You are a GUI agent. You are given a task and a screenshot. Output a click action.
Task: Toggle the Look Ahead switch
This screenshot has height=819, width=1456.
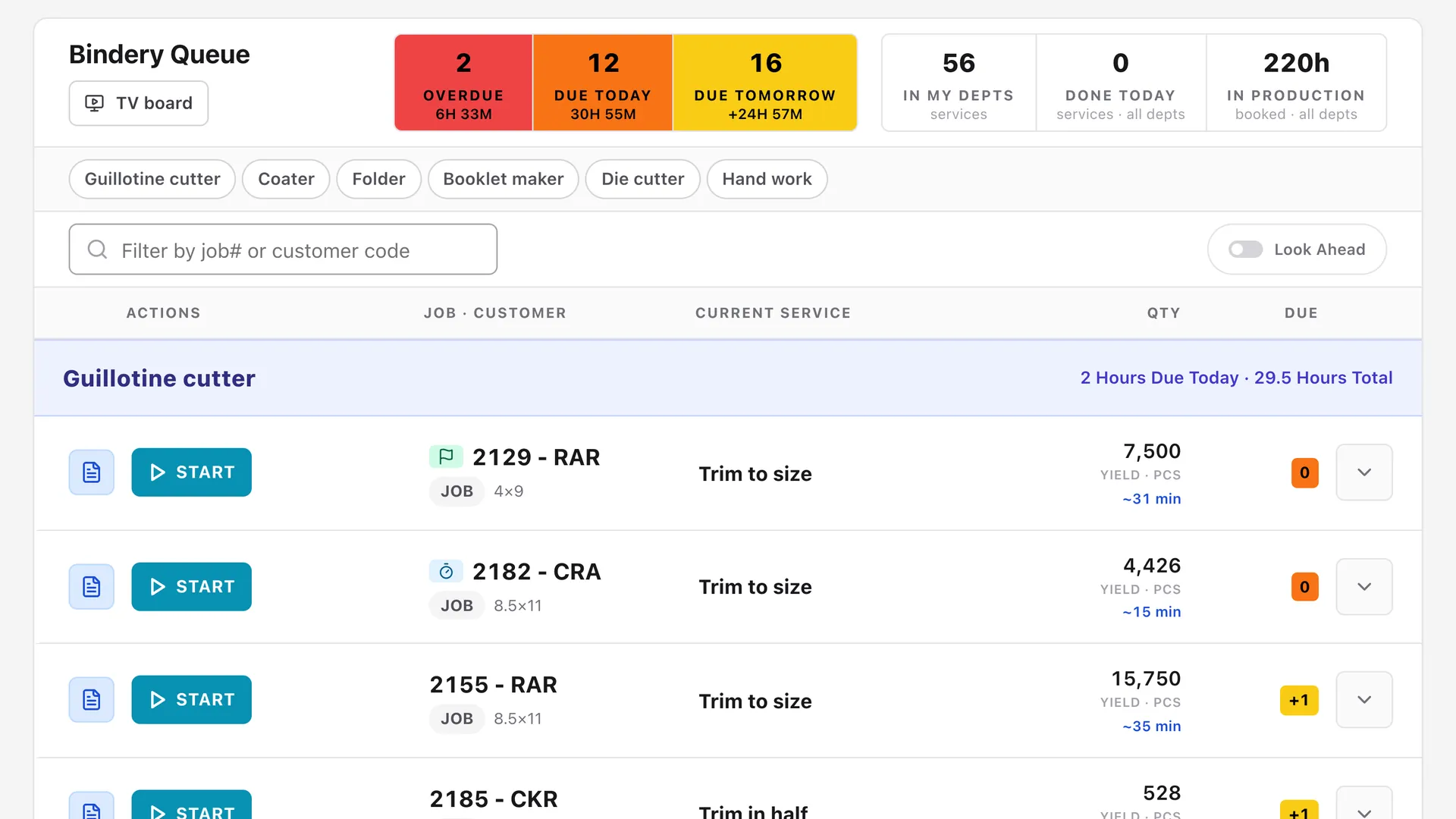pos(1245,249)
